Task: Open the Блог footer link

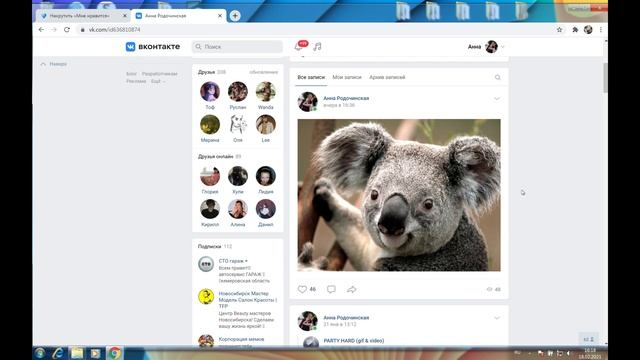Action: click(131, 74)
